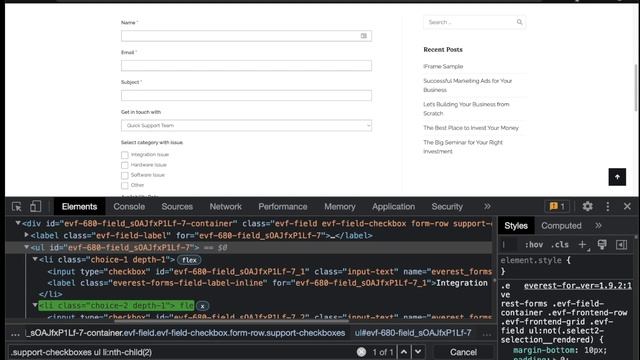Toggle the .cls element classes button
The width and height of the screenshot is (640, 360).
tap(560, 245)
